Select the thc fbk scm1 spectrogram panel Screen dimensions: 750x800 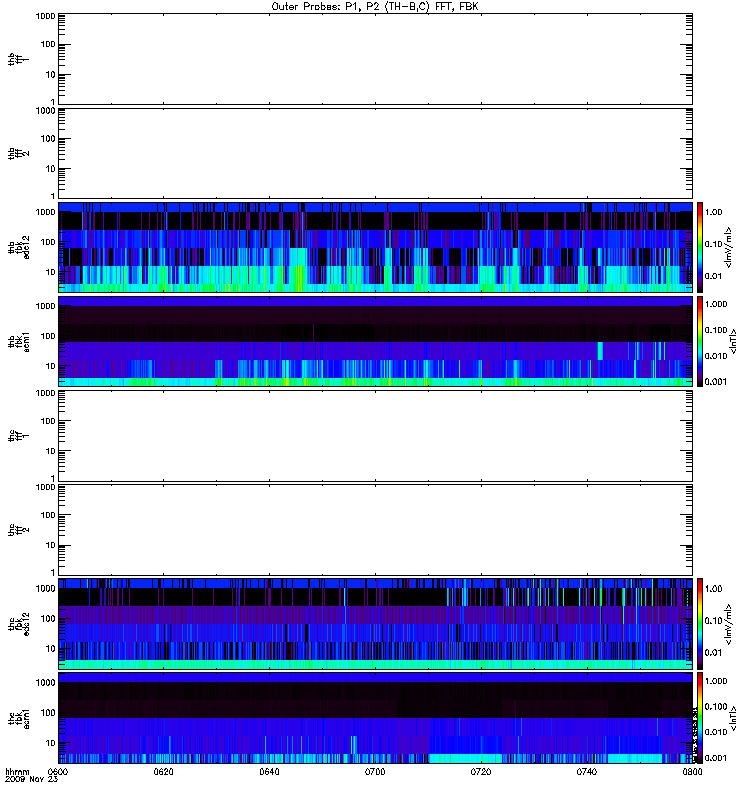click(376, 718)
